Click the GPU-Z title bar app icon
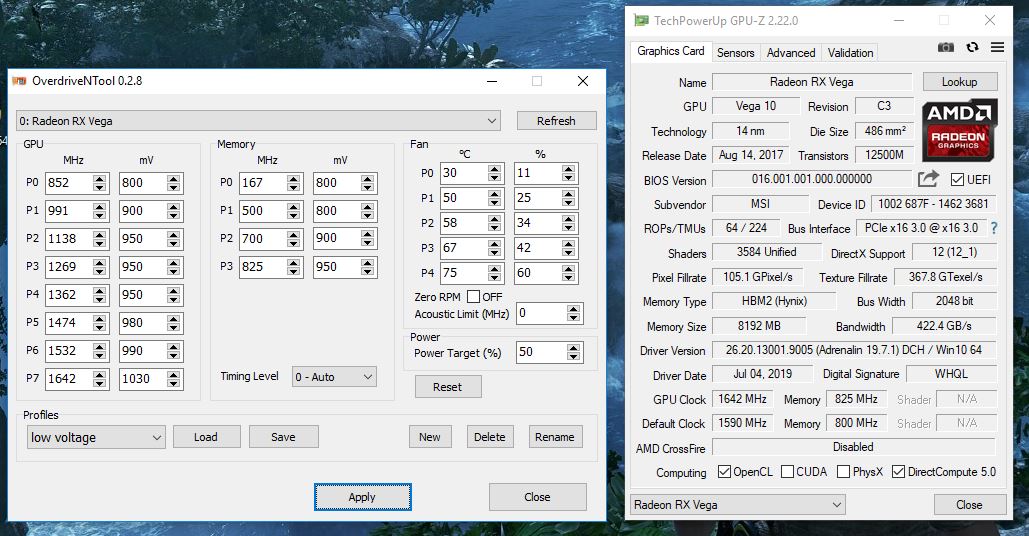The image size is (1029, 536). [x=641, y=20]
